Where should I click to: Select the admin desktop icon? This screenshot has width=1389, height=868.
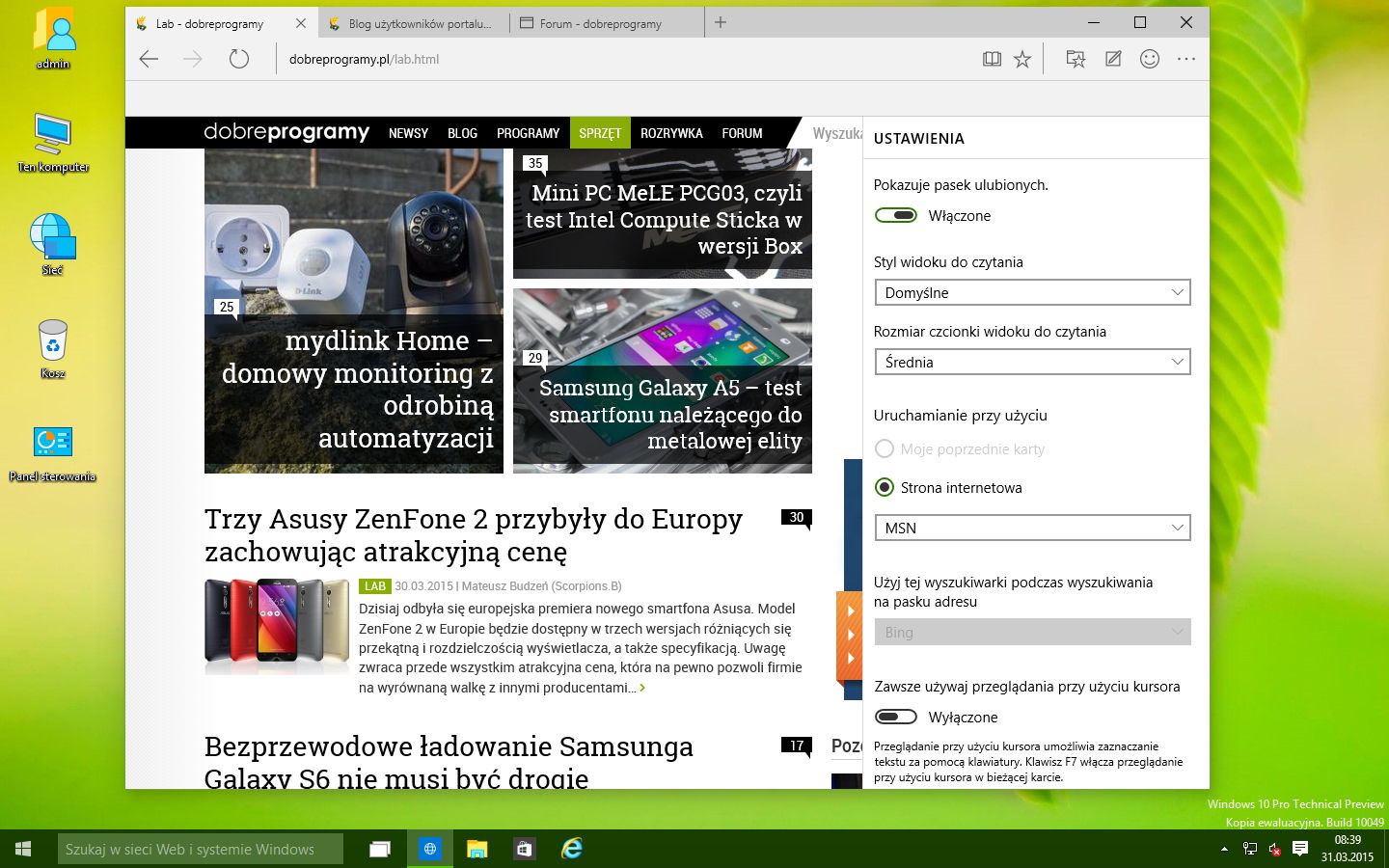[53, 40]
